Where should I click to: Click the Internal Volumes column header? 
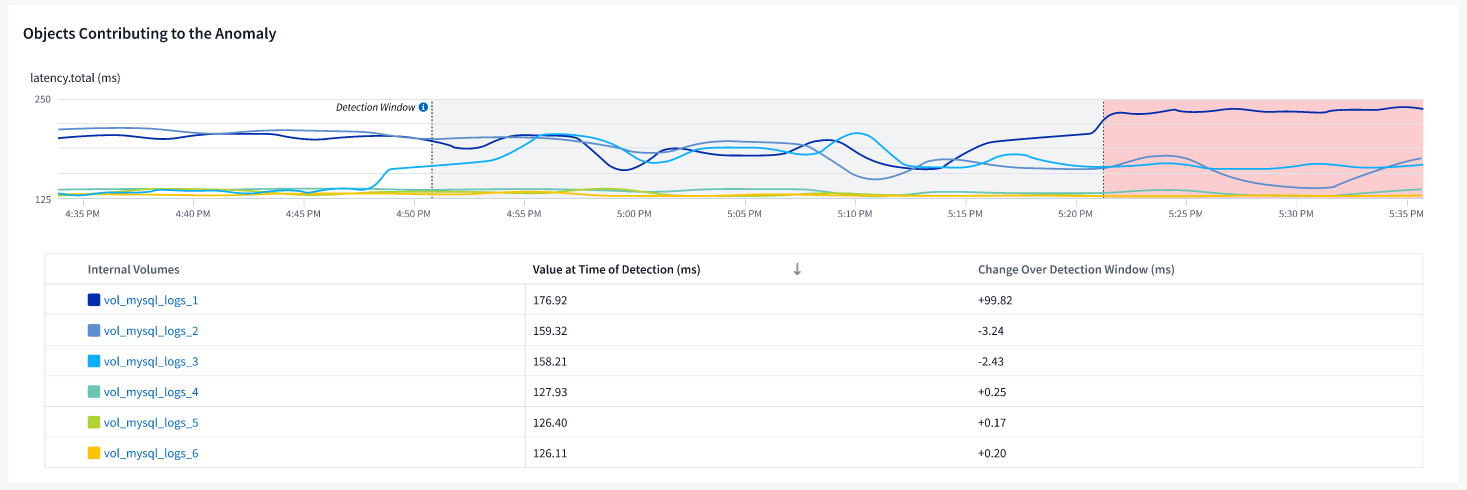[x=134, y=269]
